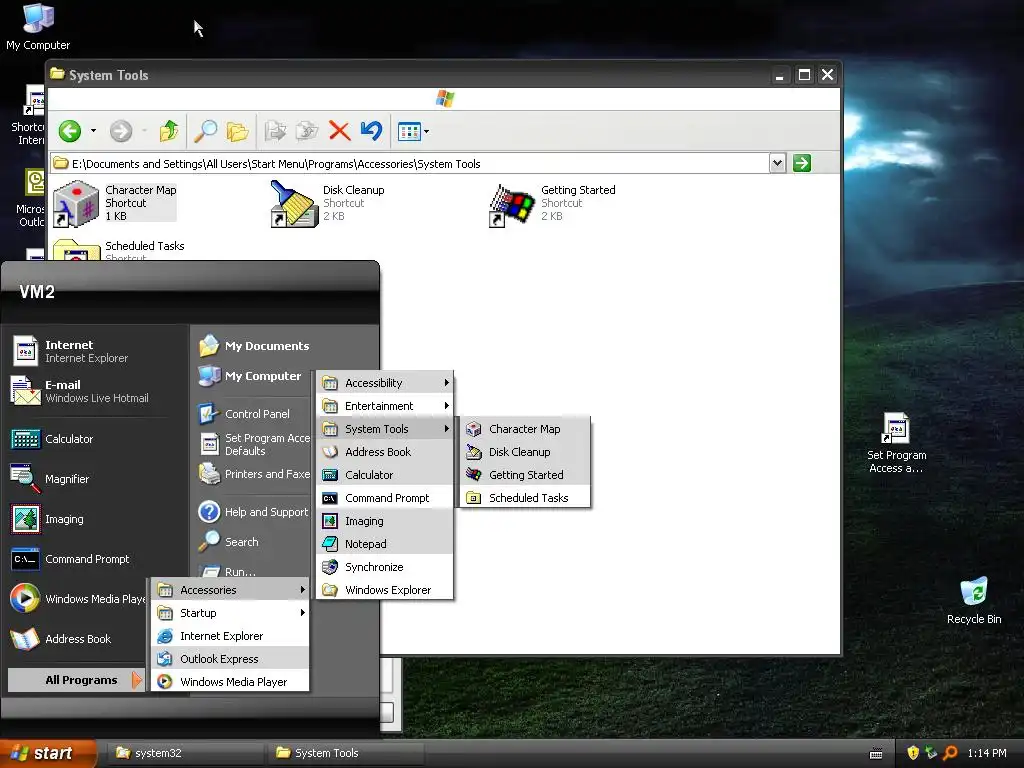
Task: Choose Character Map in System Tools submenu
Action: click(526, 428)
